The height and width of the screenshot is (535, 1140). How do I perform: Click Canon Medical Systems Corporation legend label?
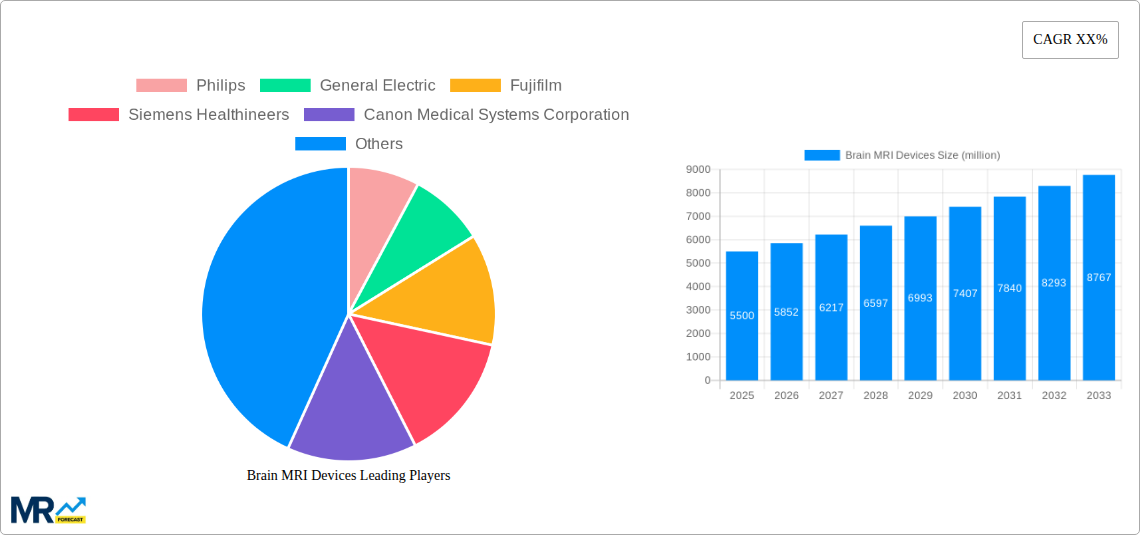(497, 115)
